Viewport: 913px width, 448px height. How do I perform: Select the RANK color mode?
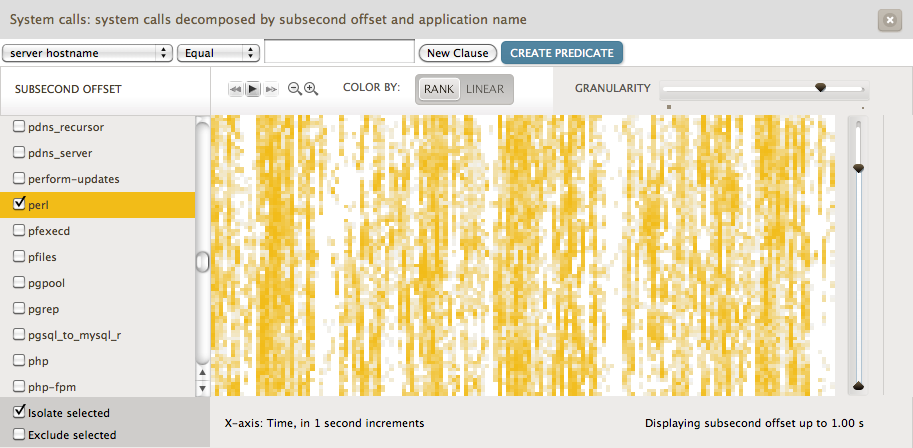(x=438, y=89)
